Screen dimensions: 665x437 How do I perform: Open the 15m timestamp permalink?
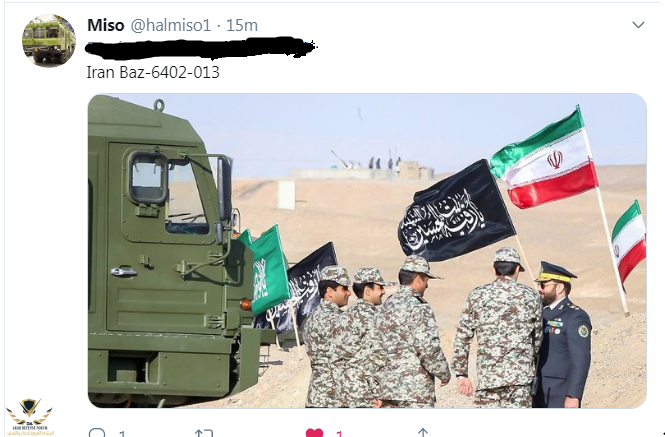[x=242, y=25]
